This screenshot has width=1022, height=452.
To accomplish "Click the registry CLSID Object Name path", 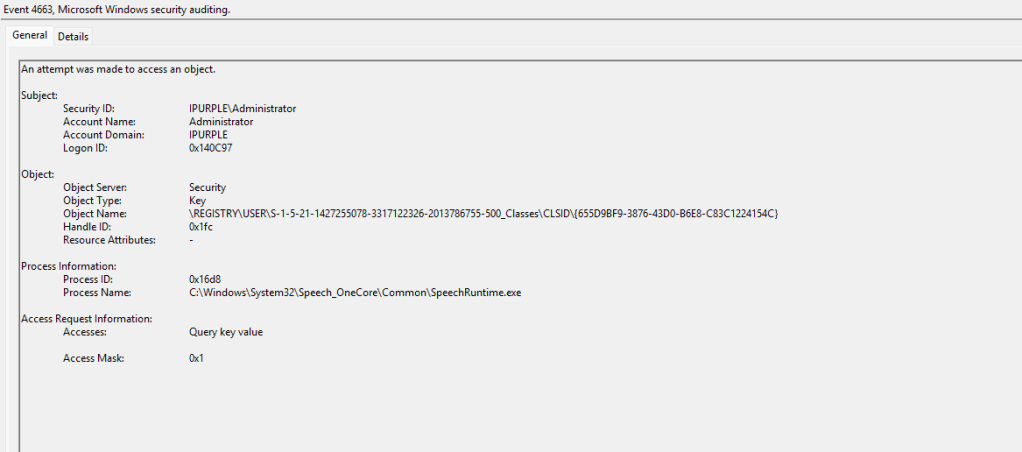I will click(483, 214).
